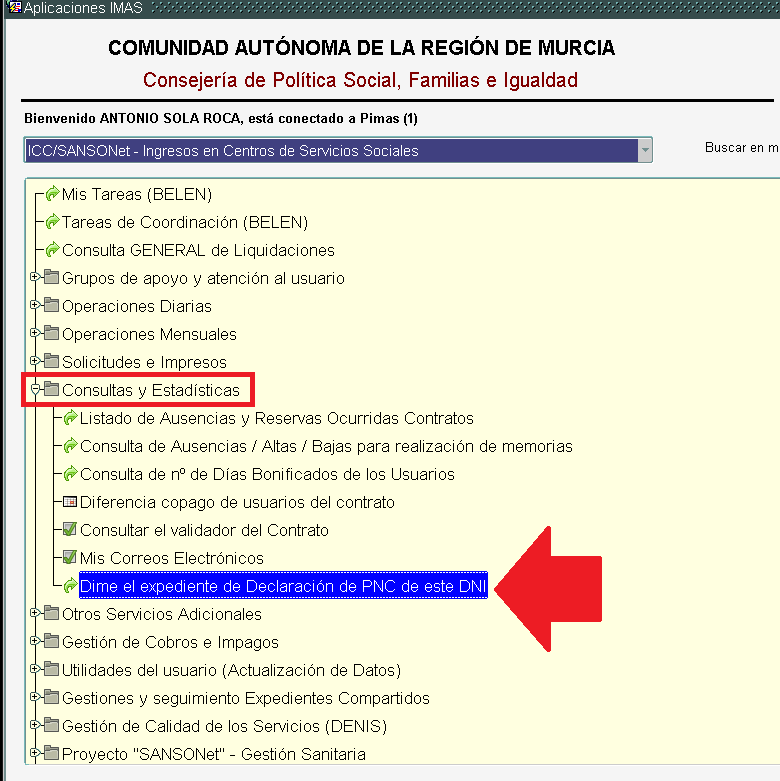The width and height of the screenshot is (780, 781).
Task: Click folder icon of Operaciones Diarias
Action: click(x=52, y=306)
